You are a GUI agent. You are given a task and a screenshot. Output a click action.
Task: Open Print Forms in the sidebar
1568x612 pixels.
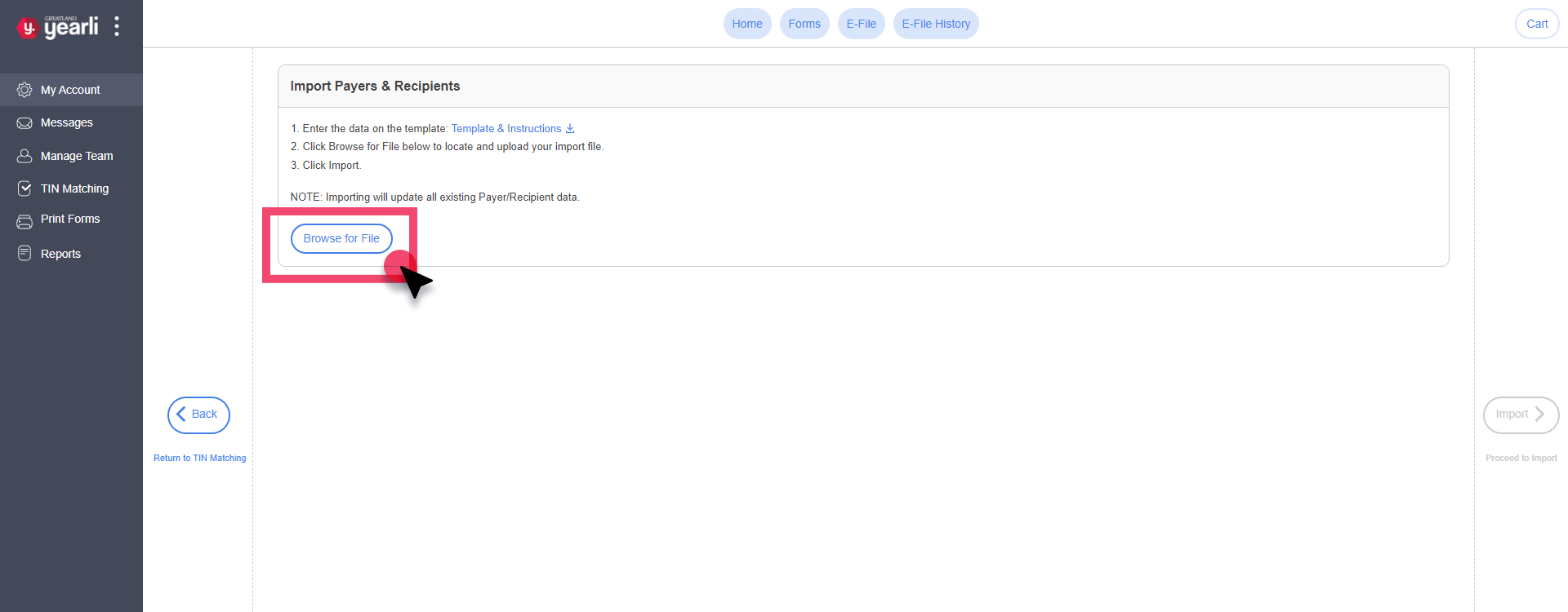(x=71, y=220)
